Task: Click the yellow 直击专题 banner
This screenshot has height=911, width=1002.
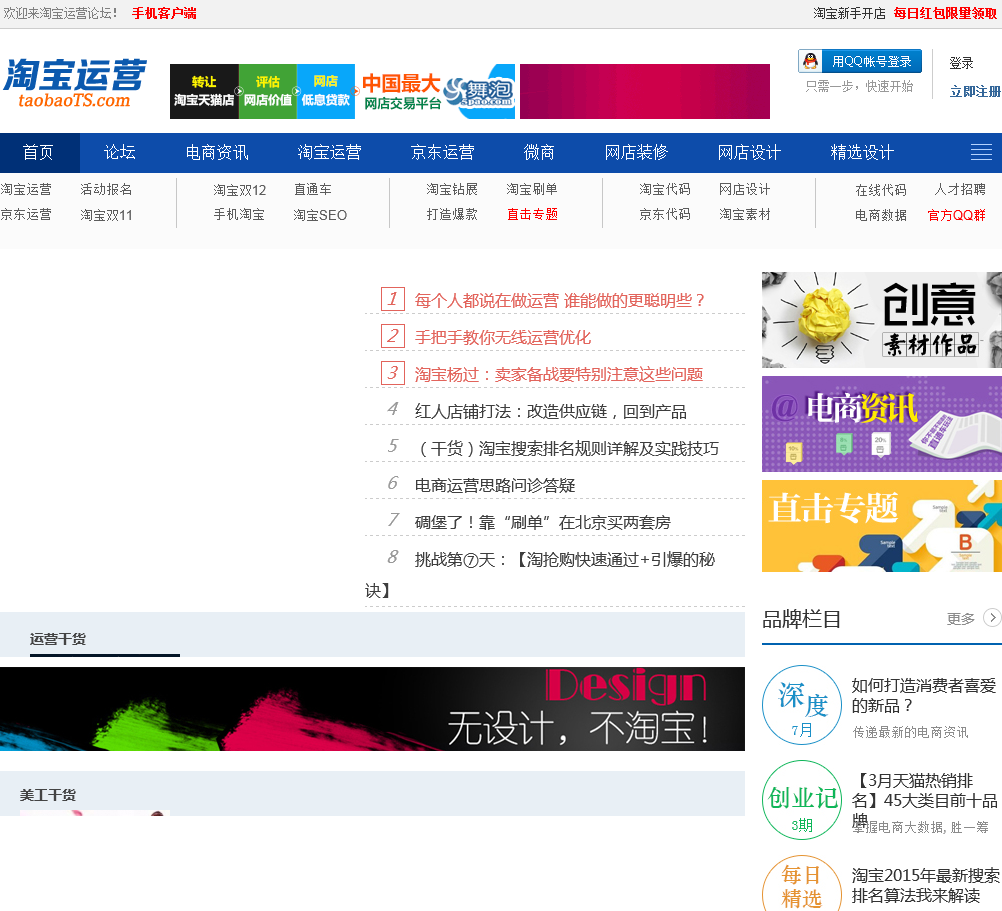Action: [x=882, y=526]
